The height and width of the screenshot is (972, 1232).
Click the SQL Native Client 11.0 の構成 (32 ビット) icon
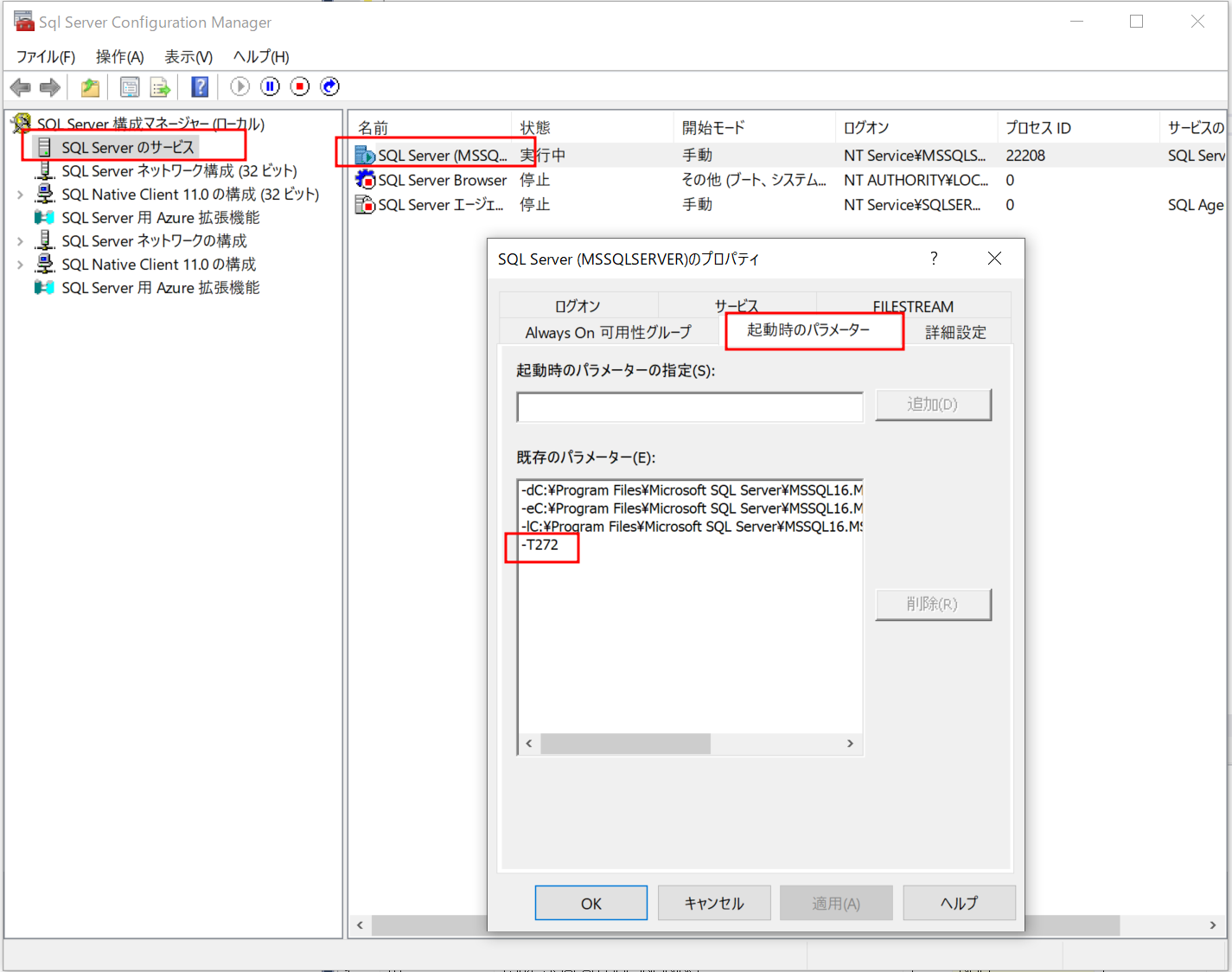pyautogui.click(x=45, y=195)
